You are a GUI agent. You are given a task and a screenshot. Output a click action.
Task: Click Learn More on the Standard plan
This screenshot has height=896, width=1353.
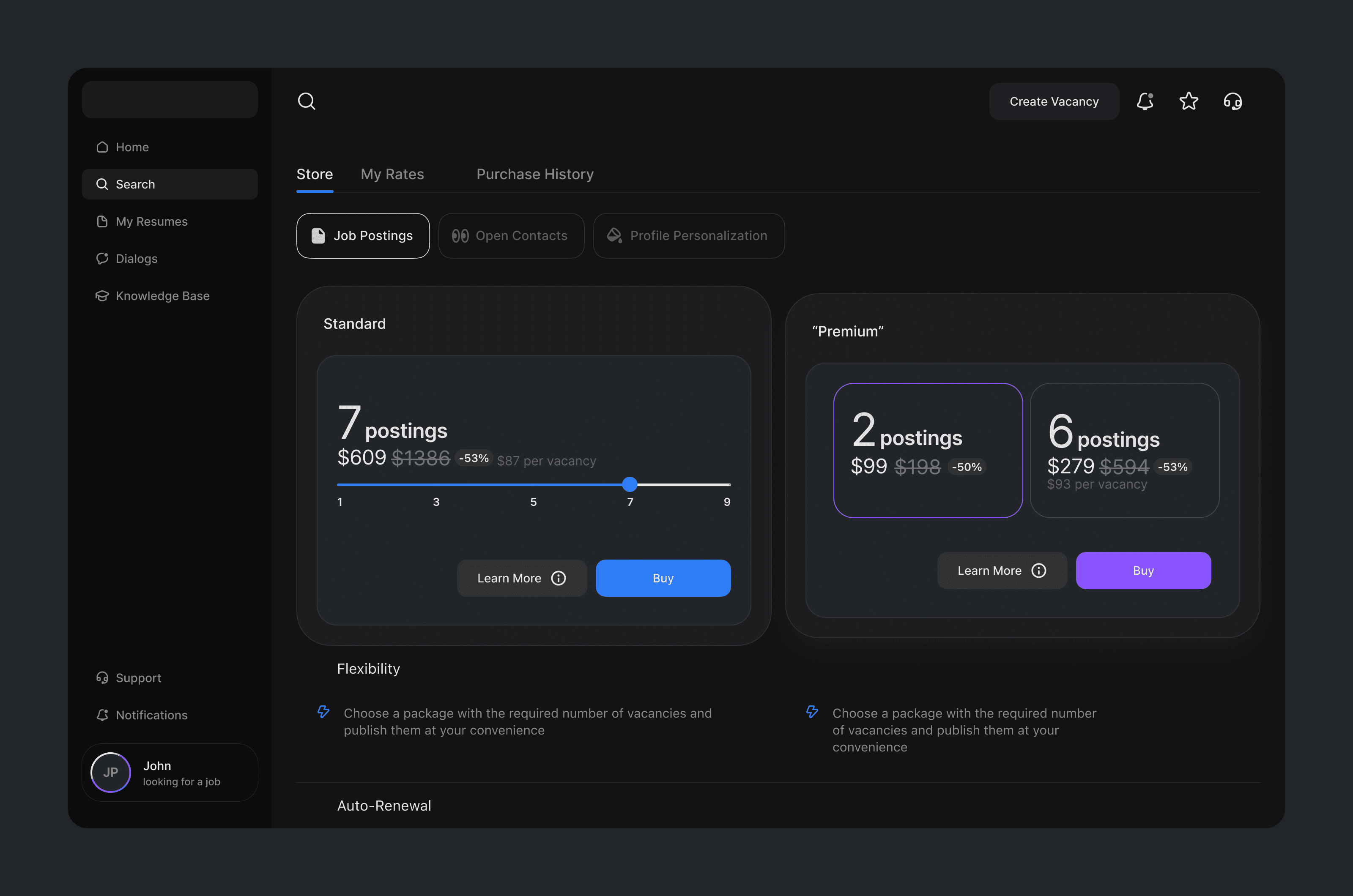[x=522, y=578]
